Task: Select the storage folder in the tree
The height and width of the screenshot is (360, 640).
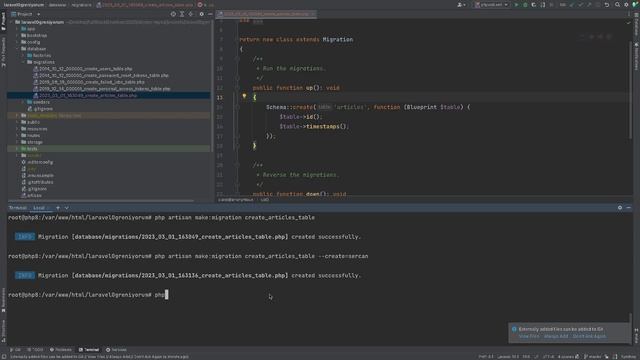Action: click(31, 142)
